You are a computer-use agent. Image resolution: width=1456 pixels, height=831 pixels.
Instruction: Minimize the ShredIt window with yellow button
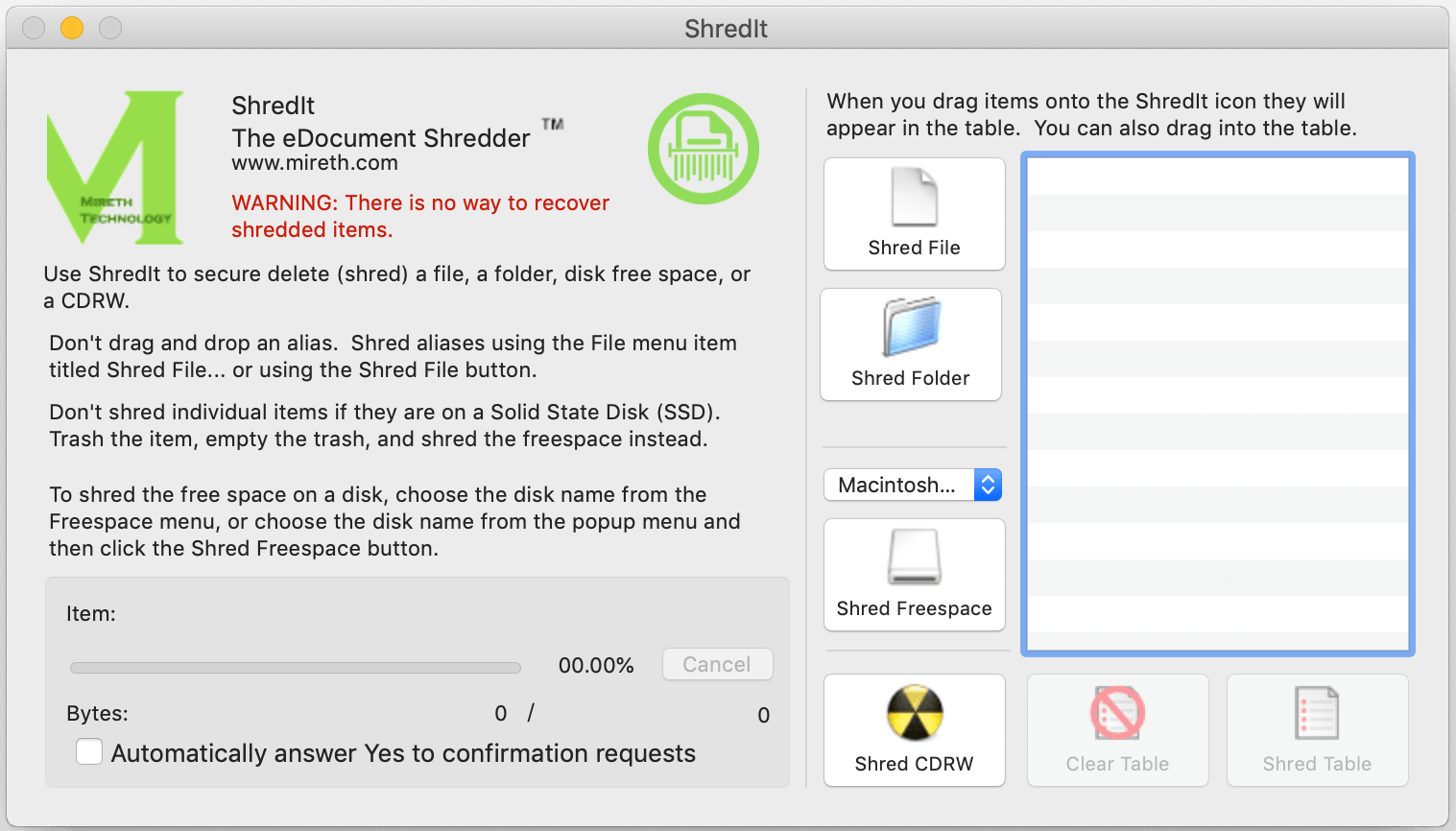(x=72, y=28)
